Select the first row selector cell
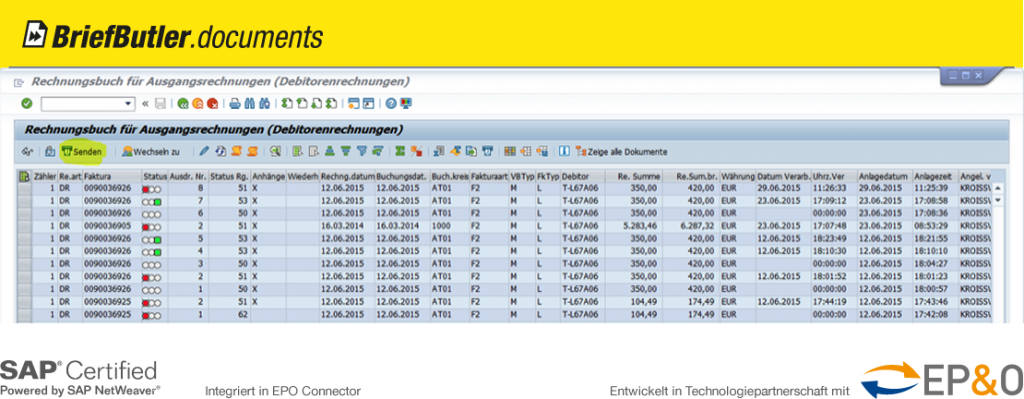1024x399 pixels. click(x=24, y=187)
